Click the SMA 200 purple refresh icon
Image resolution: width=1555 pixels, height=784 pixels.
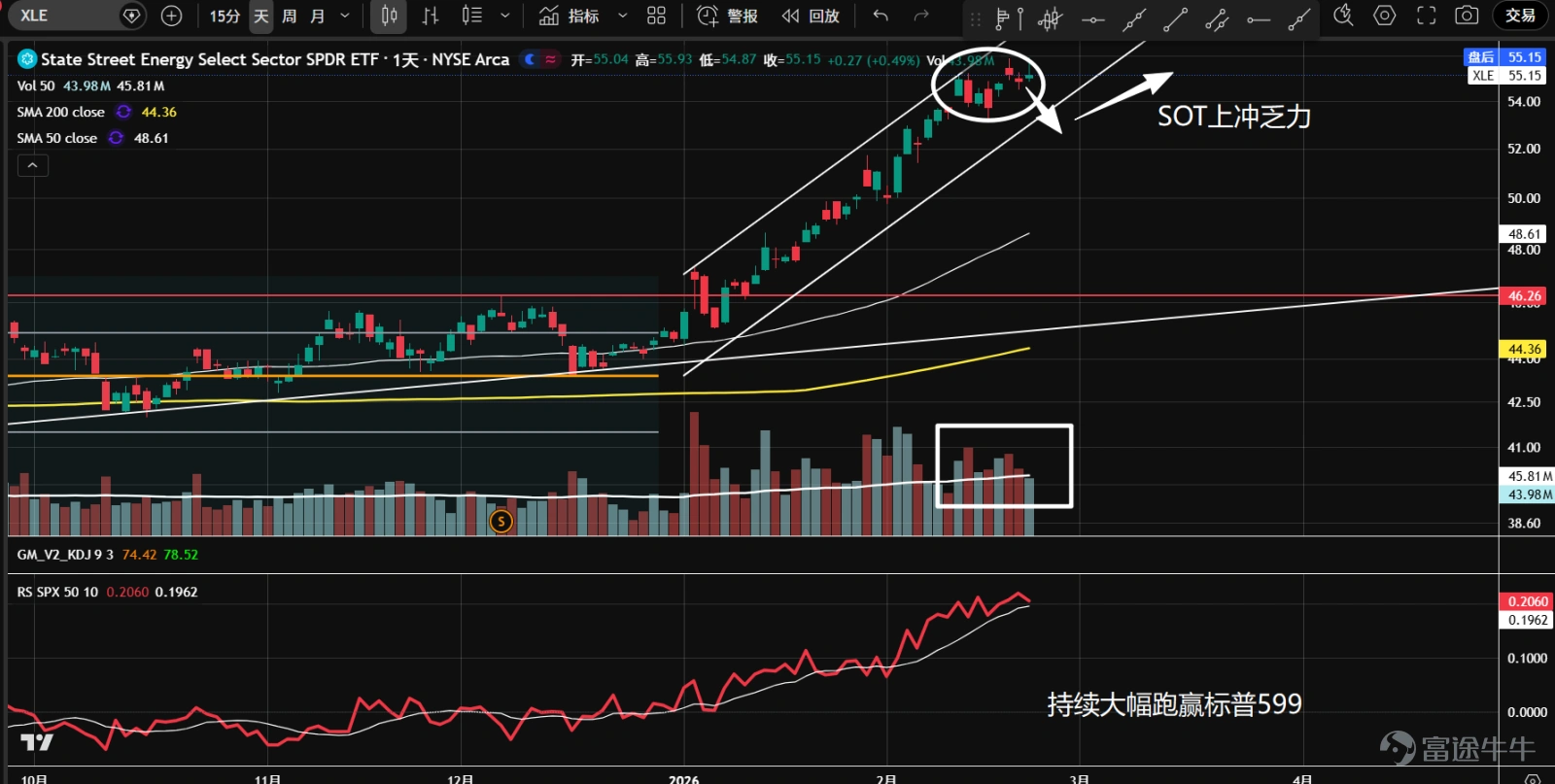(x=123, y=112)
